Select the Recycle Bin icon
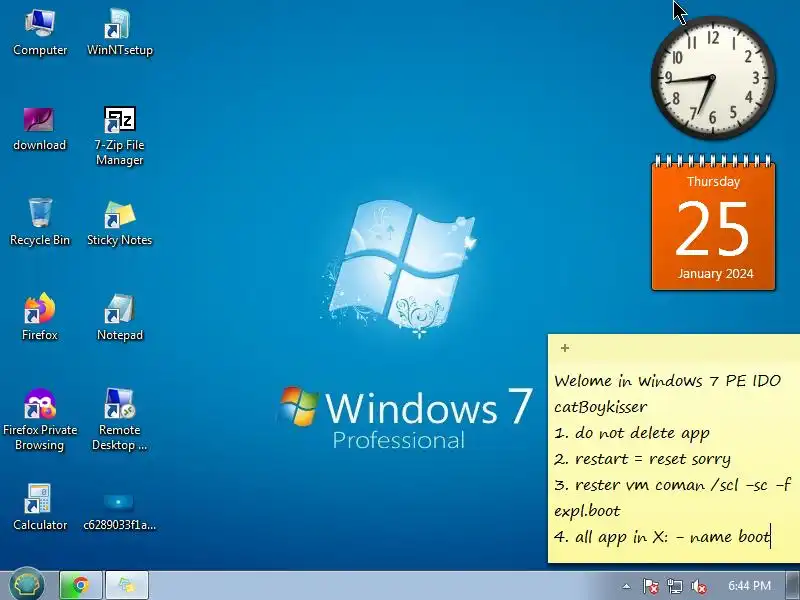This screenshot has height=600, width=800. point(40,223)
